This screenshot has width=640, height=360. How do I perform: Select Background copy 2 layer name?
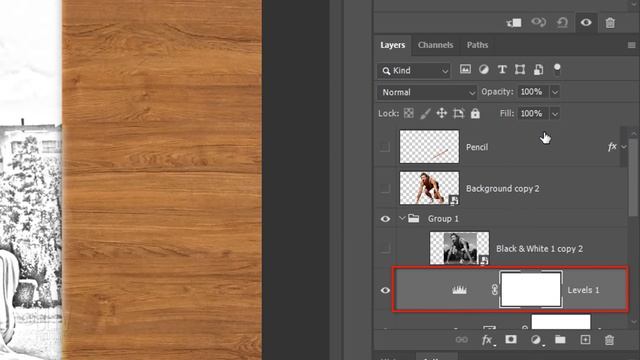point(502,189)
